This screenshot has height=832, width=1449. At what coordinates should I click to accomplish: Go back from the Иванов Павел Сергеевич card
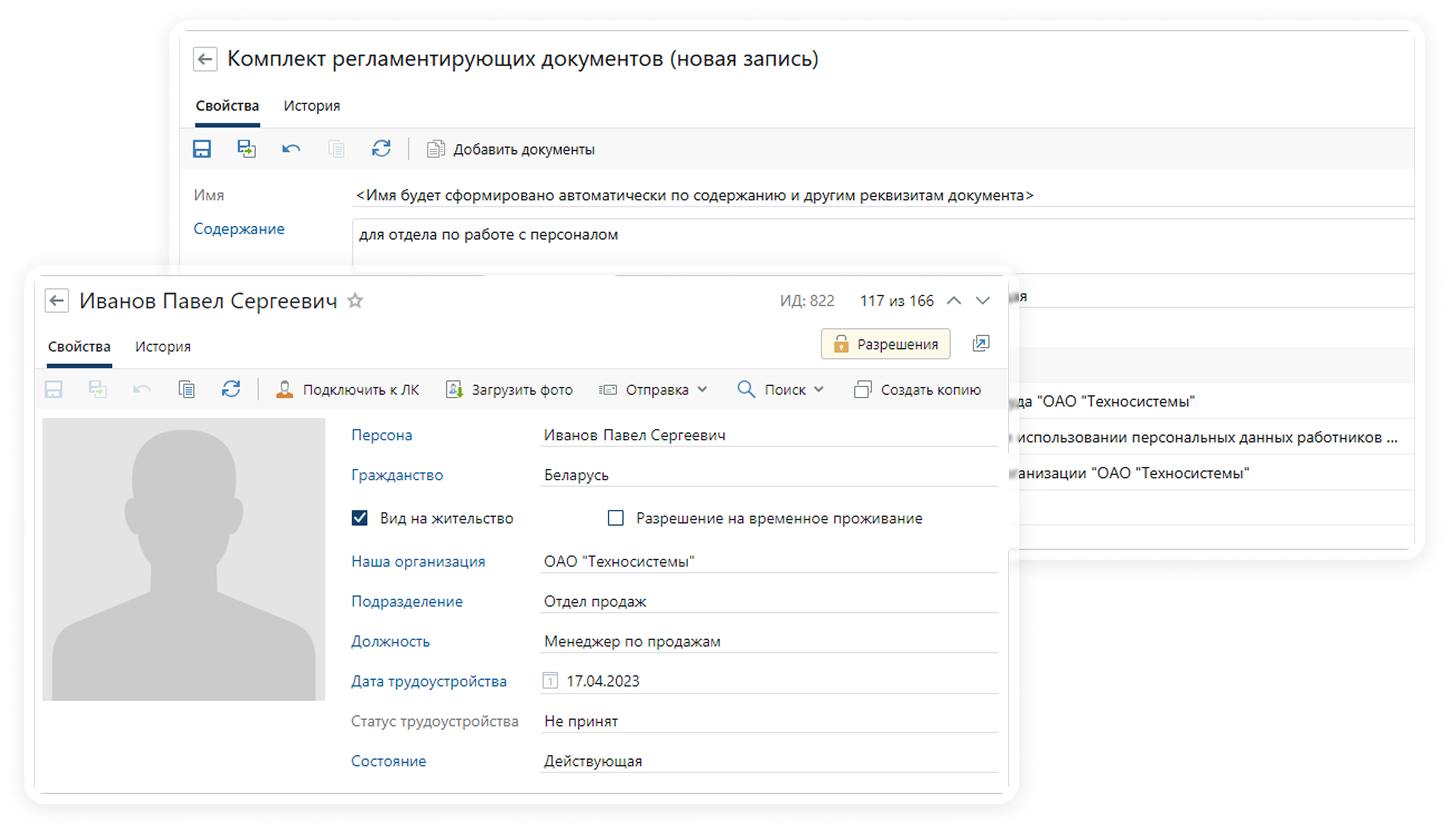(57, 300)
